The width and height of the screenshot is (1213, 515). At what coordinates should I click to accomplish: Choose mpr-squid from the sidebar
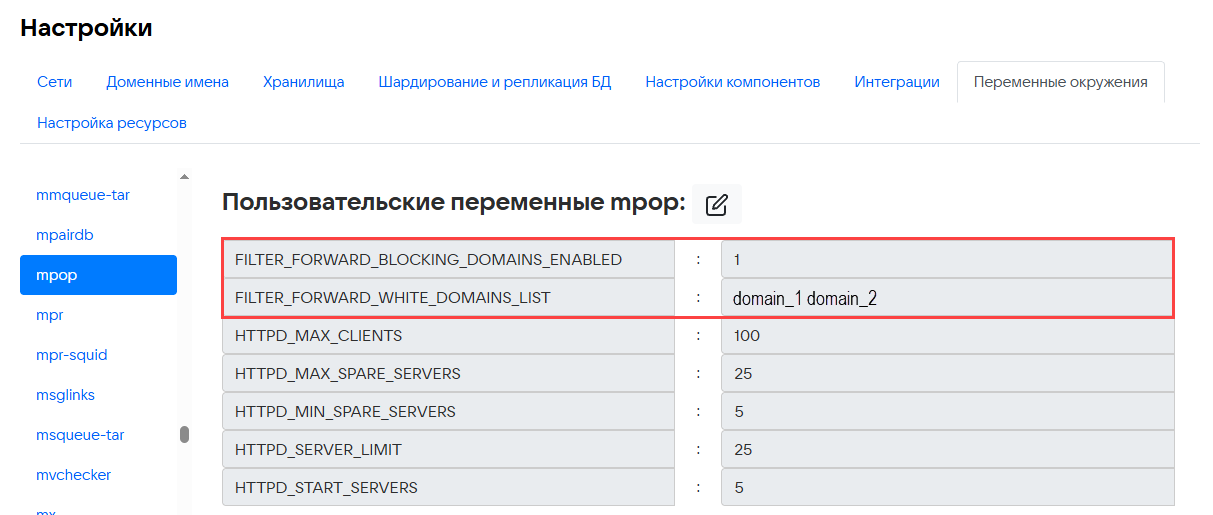click(x=71, y=355)
